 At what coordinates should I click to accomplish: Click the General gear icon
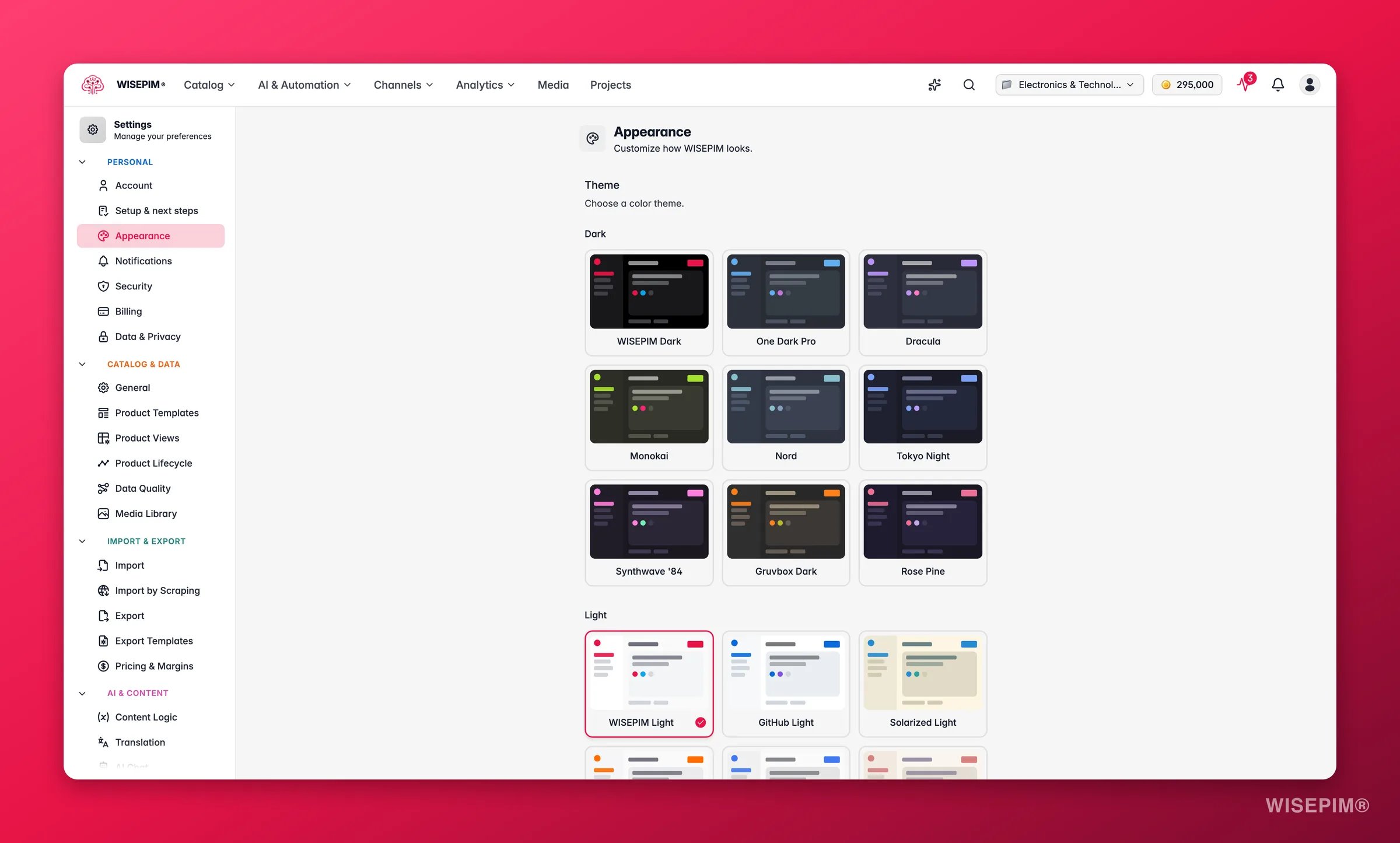tap(103, 387)
